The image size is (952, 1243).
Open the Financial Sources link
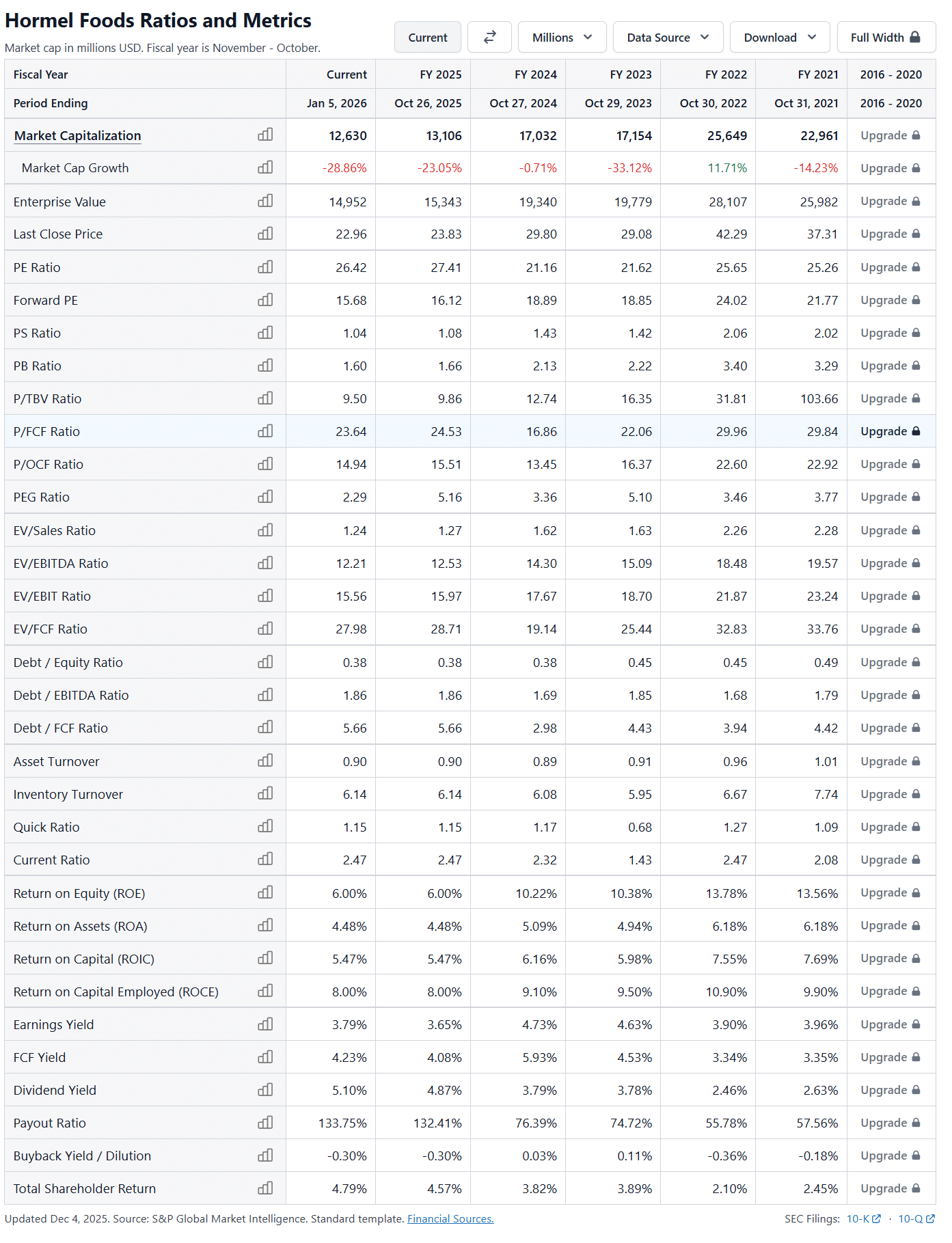[x=450, y=1218]
